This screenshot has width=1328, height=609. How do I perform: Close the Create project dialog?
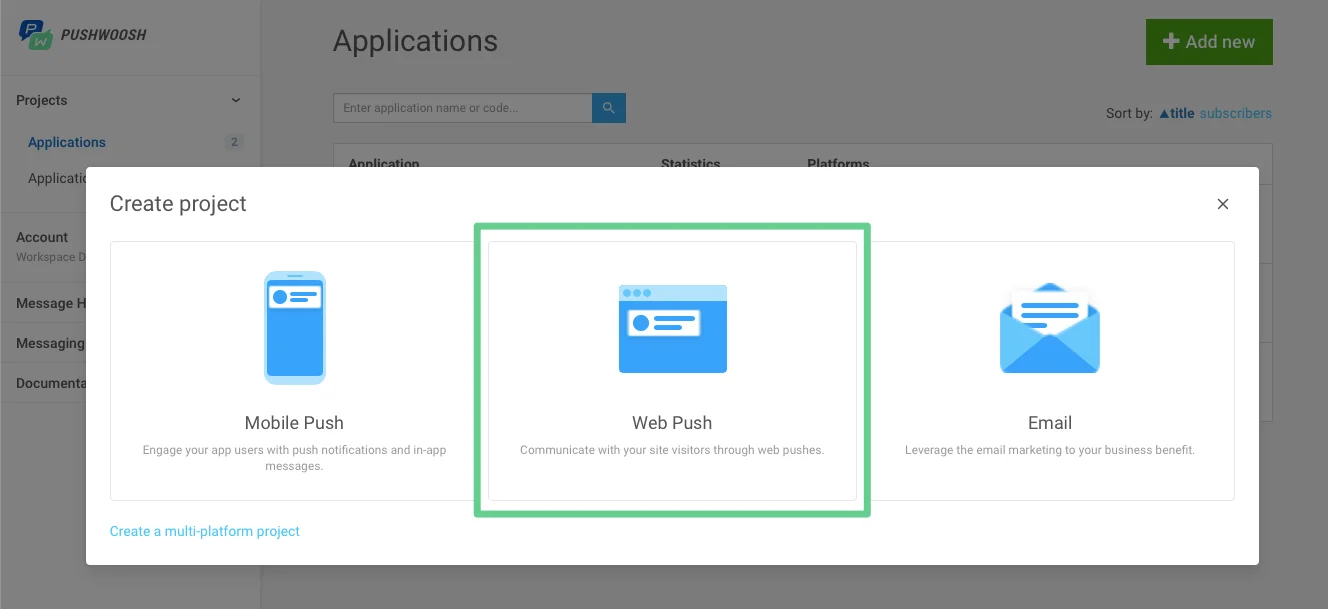pos(1222,204)
